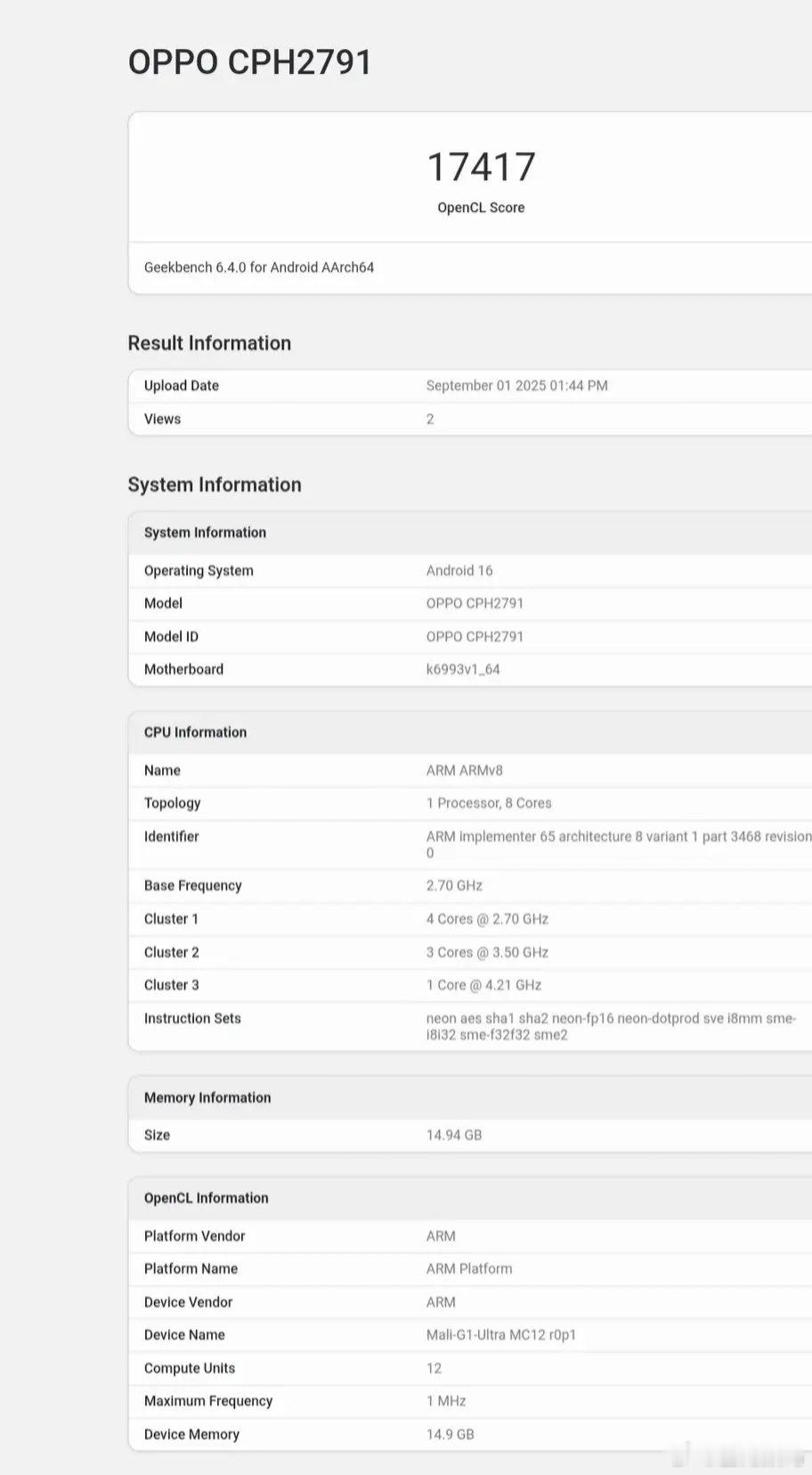Click the Model label in System Information
Image resolution: width=812 pixels, height=1475 pixels.
(x=163, y=604)
